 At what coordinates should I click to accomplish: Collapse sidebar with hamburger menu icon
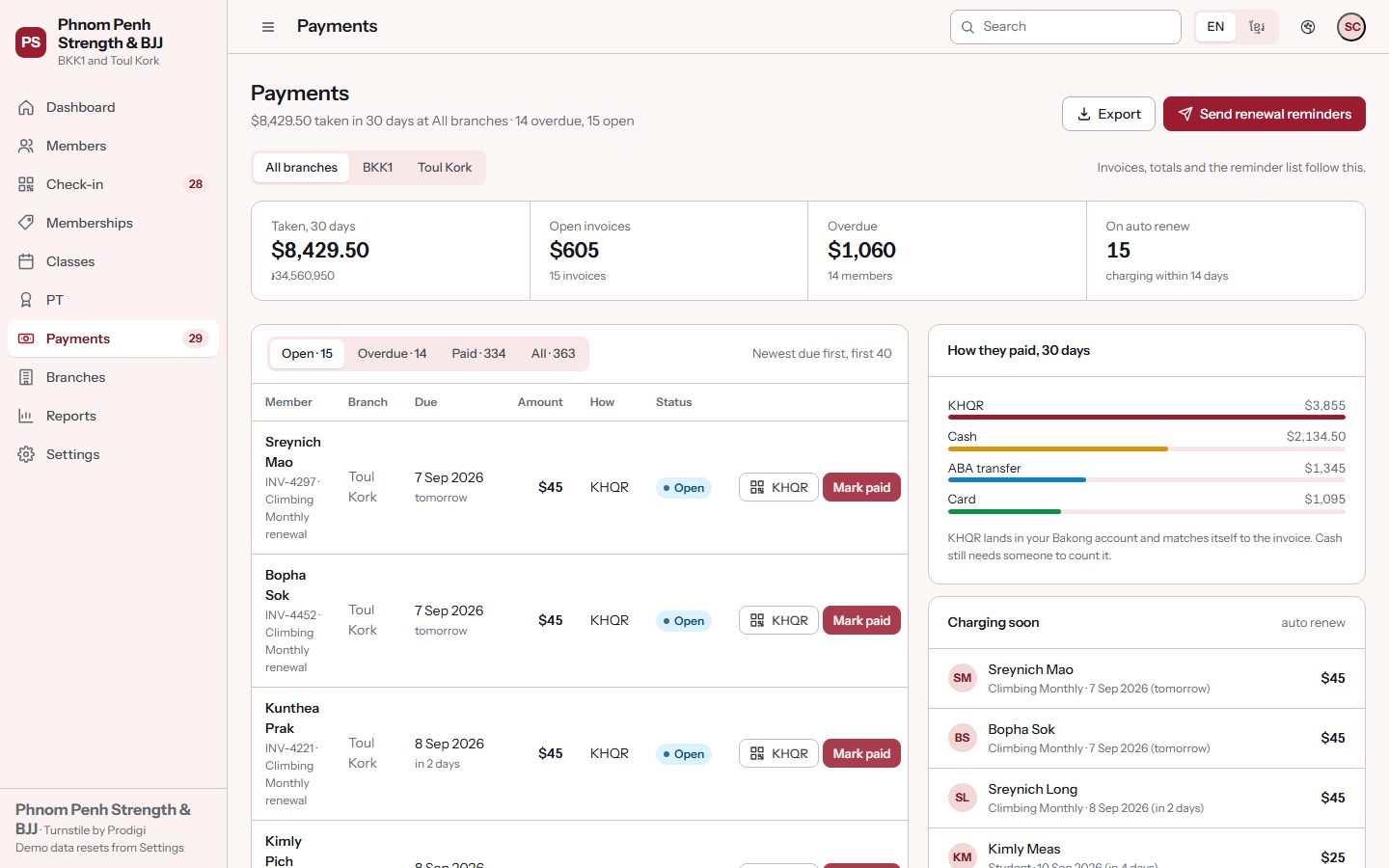pos(268,27)
